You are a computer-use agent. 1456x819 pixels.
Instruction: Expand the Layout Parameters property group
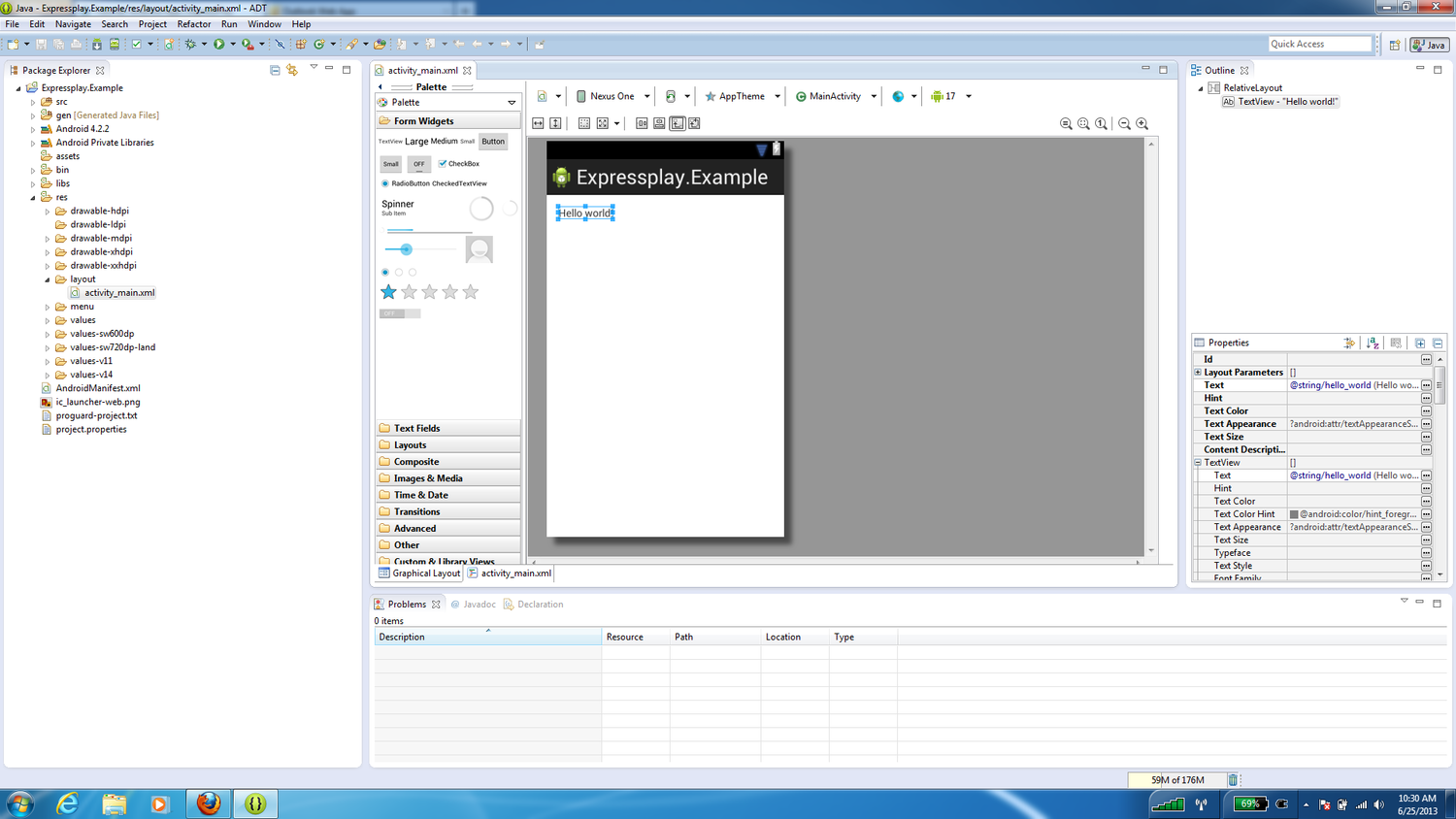[1198, 373]
